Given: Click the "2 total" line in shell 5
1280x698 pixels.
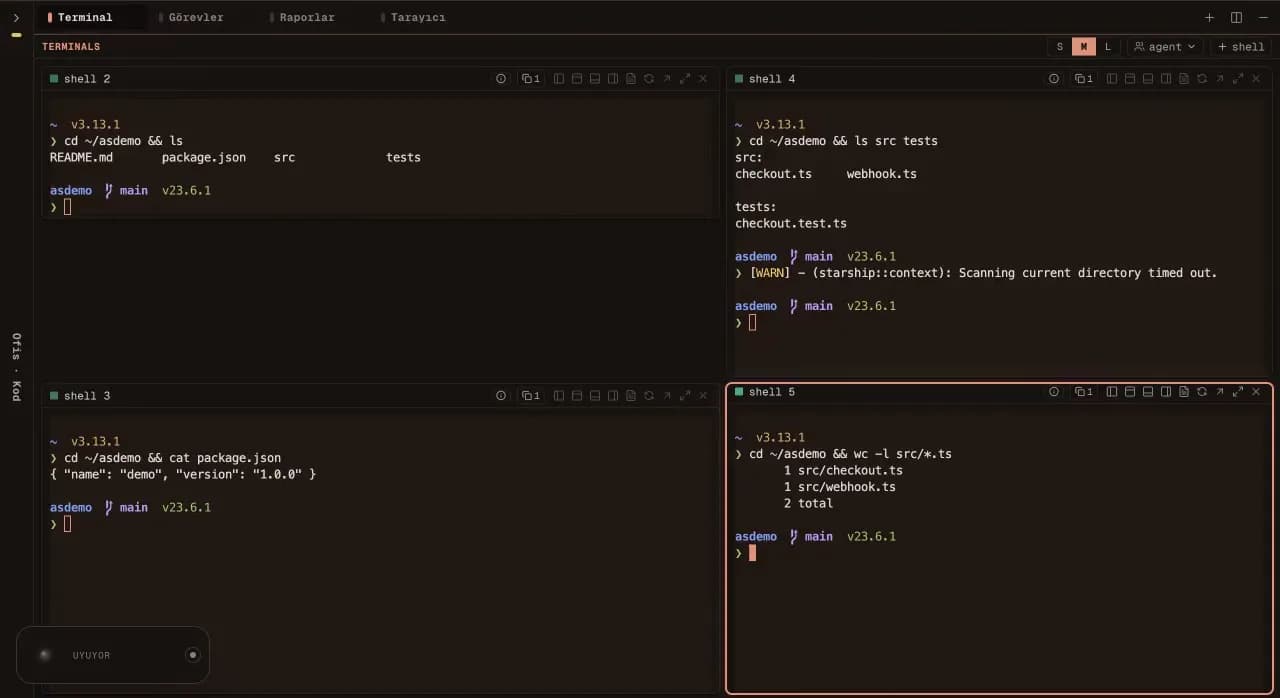Looking at the screenshot, I should (808, 503).
